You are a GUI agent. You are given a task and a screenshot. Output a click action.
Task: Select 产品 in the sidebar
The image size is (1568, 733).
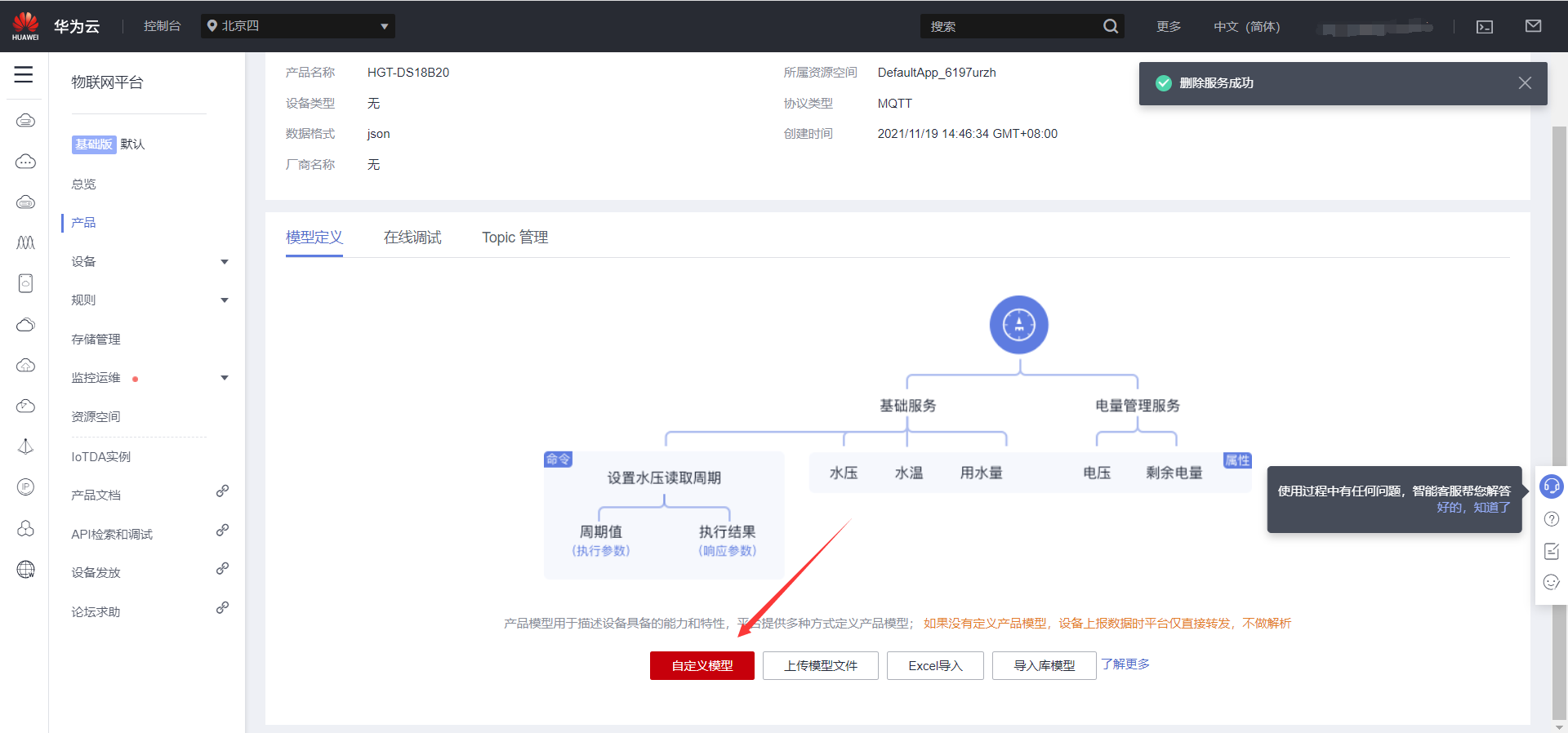click(83, 223)
